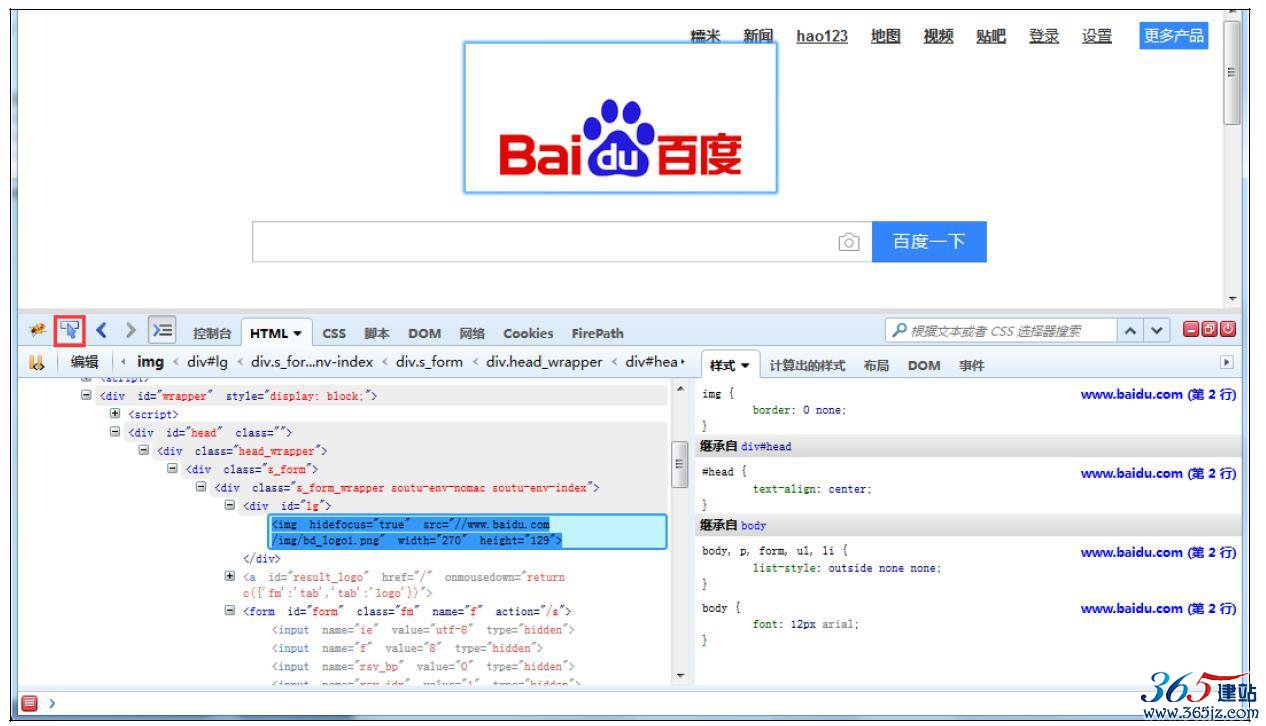Detach Firebug into a separate window
This screenshot has width=1266, height=726.
pyautogui.click(x=1208, y=330)
